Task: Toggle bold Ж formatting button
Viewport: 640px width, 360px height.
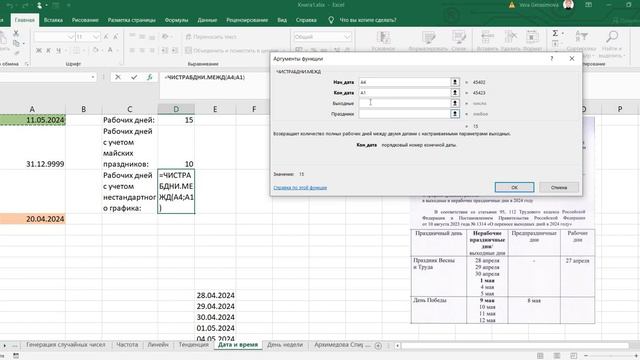Action: (39, 50)
